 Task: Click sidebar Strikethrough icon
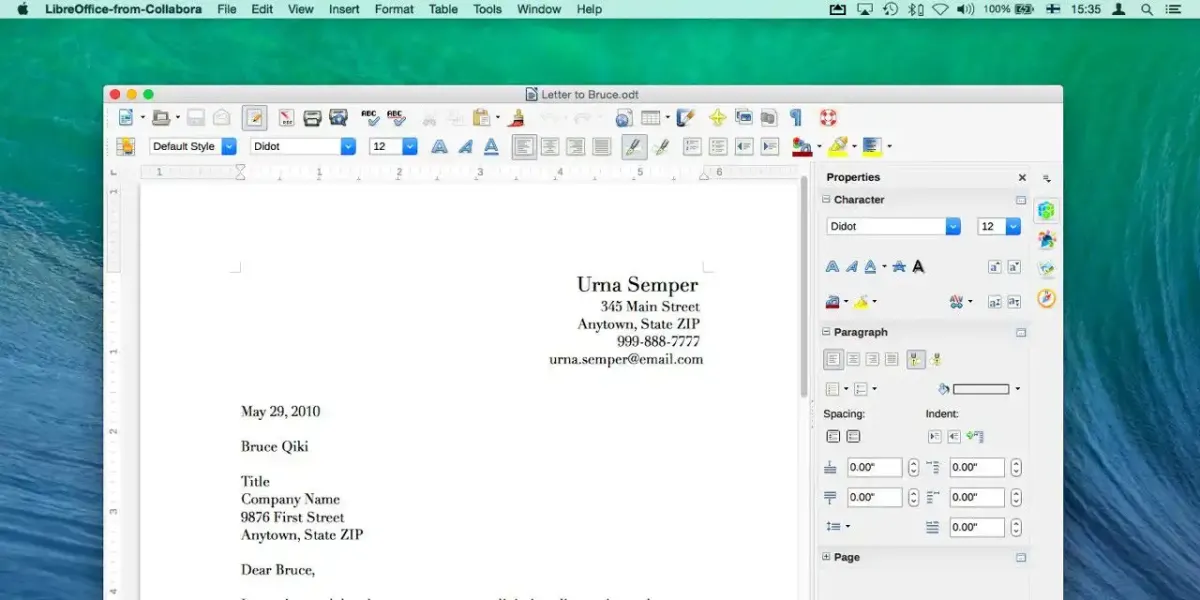click(x=898, y=266)
